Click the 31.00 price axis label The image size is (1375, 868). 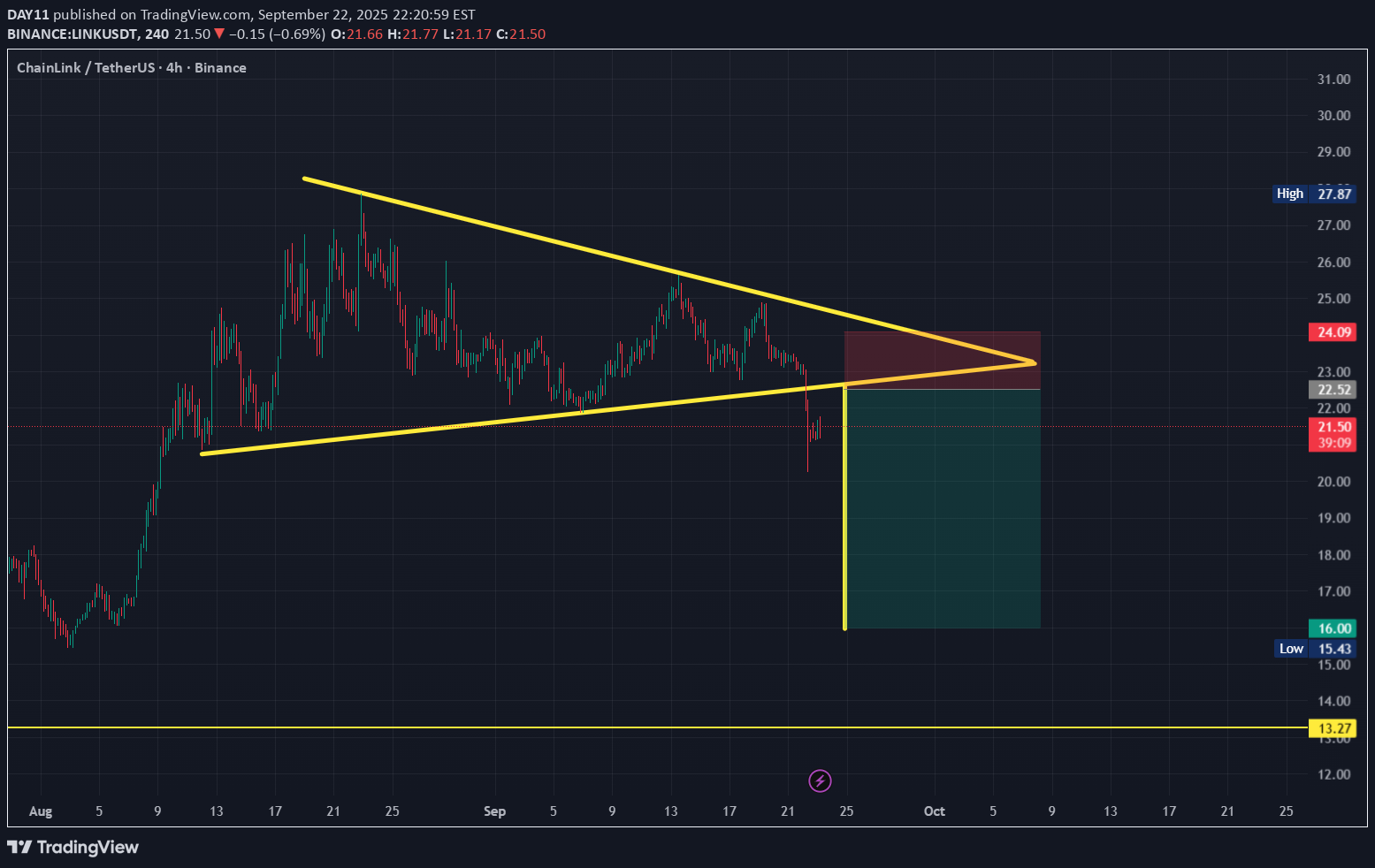1333,80
